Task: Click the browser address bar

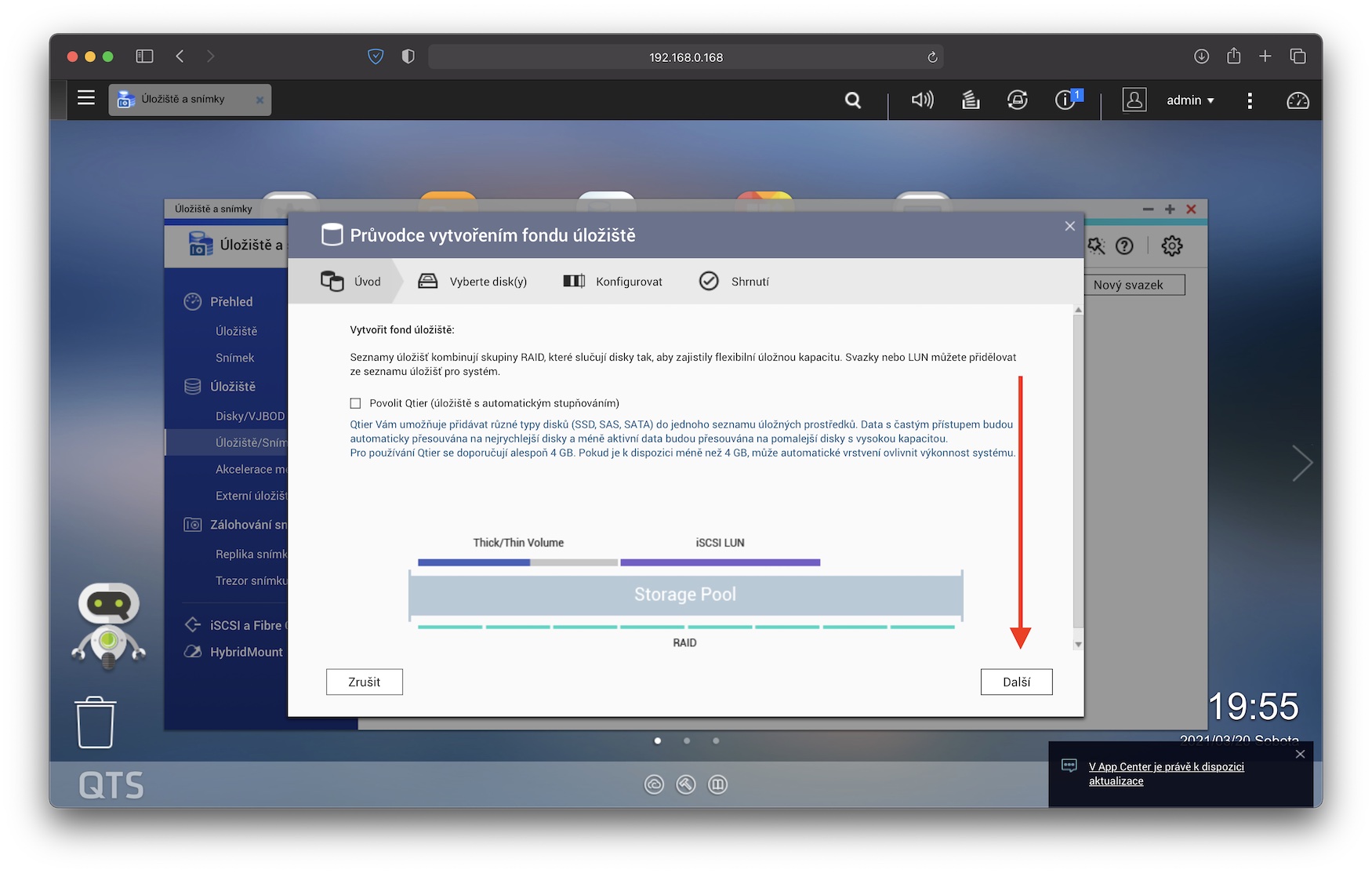Action: click(685, 57)
